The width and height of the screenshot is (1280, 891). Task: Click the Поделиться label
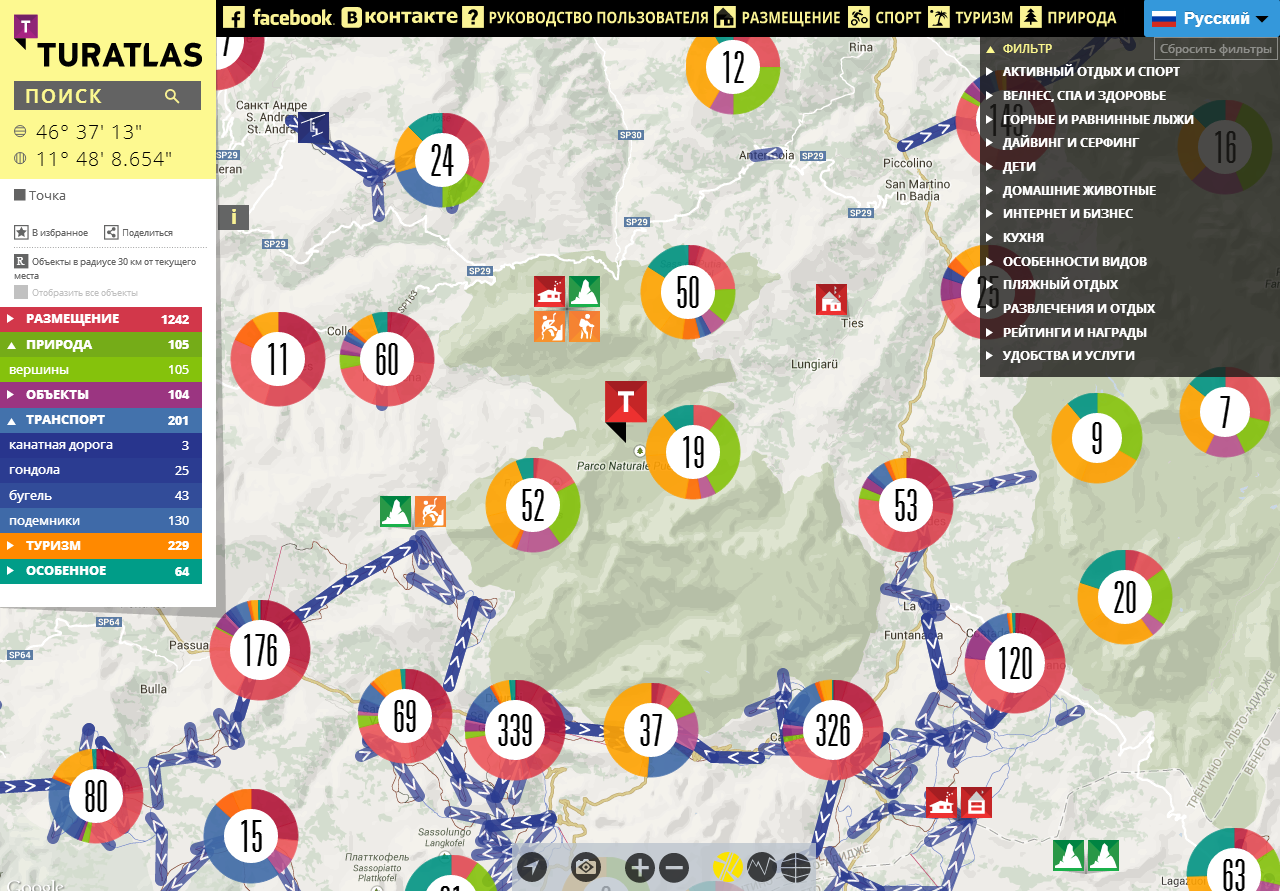(x=148, y=233)
